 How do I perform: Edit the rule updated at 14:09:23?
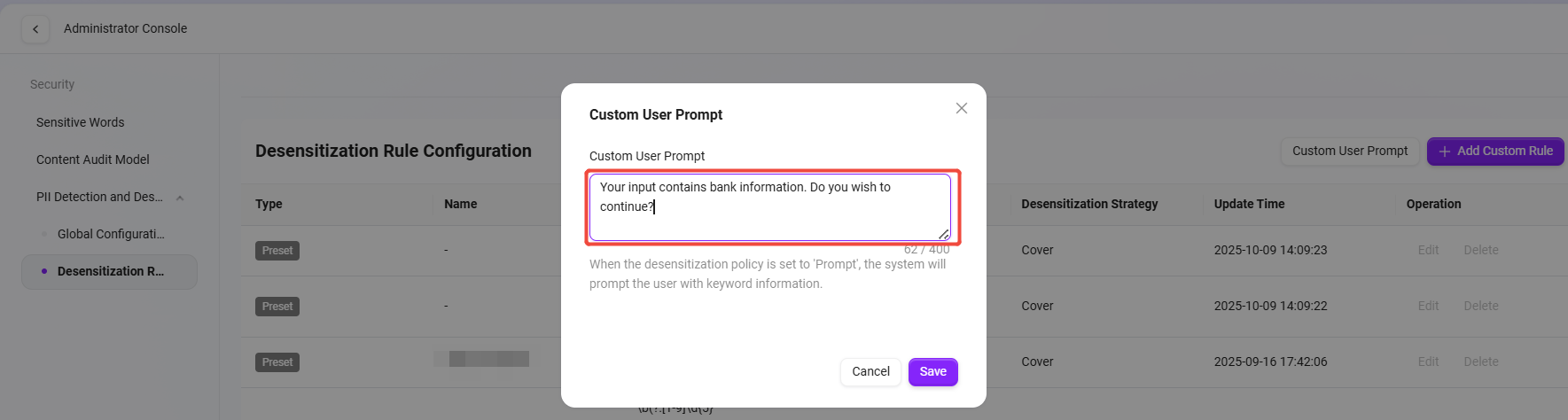pos(1428,251)
